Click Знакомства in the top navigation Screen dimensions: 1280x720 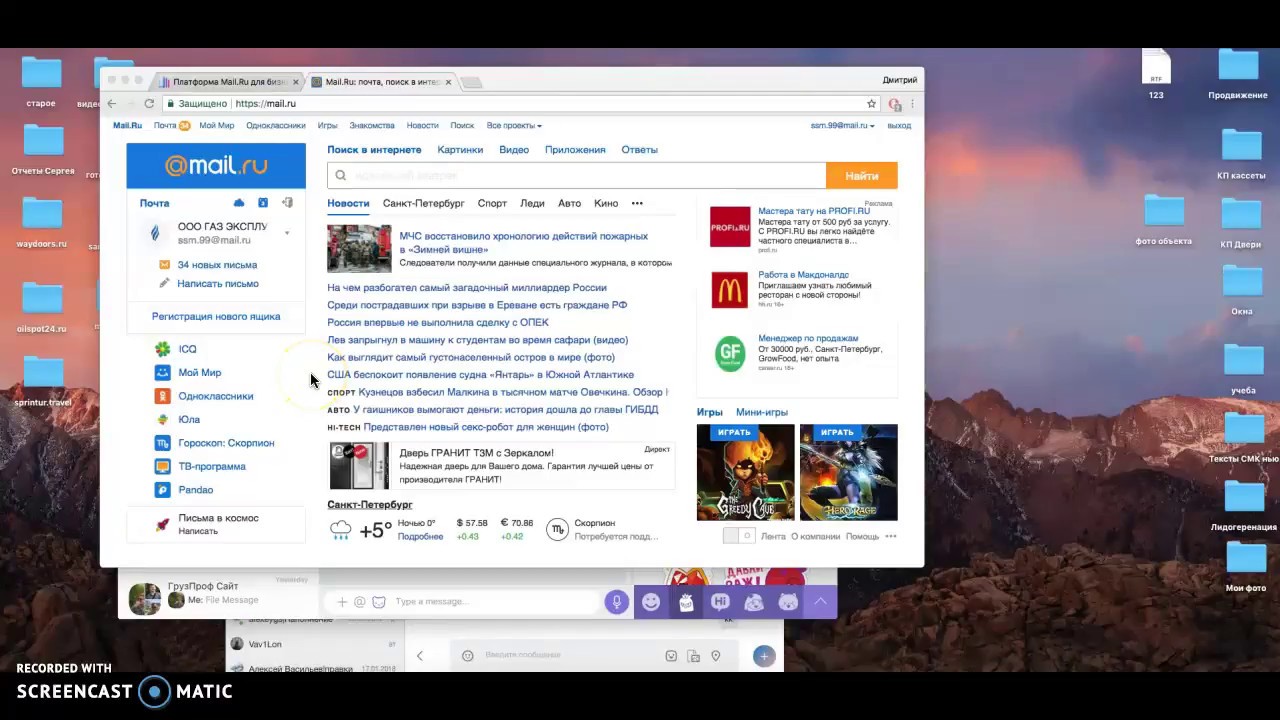tap(372, 126)
